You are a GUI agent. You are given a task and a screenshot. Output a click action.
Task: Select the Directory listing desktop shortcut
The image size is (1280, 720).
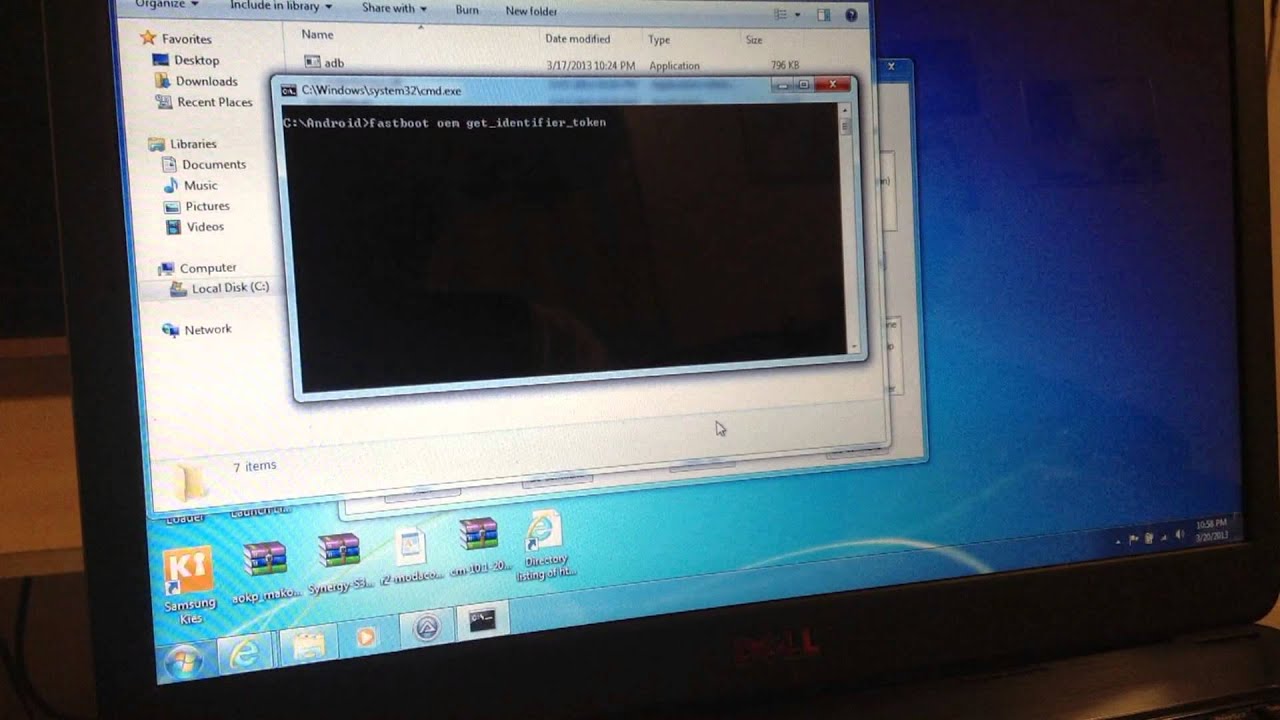pos(545,546)
